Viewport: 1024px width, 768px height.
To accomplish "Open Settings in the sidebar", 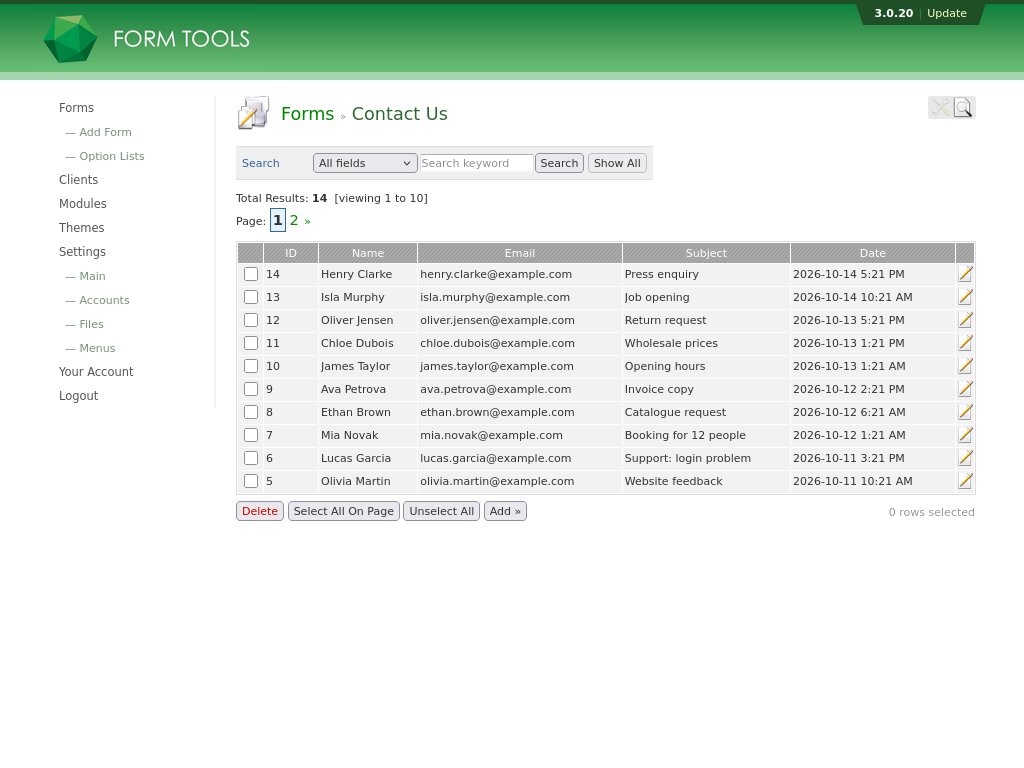I will 82,252.
